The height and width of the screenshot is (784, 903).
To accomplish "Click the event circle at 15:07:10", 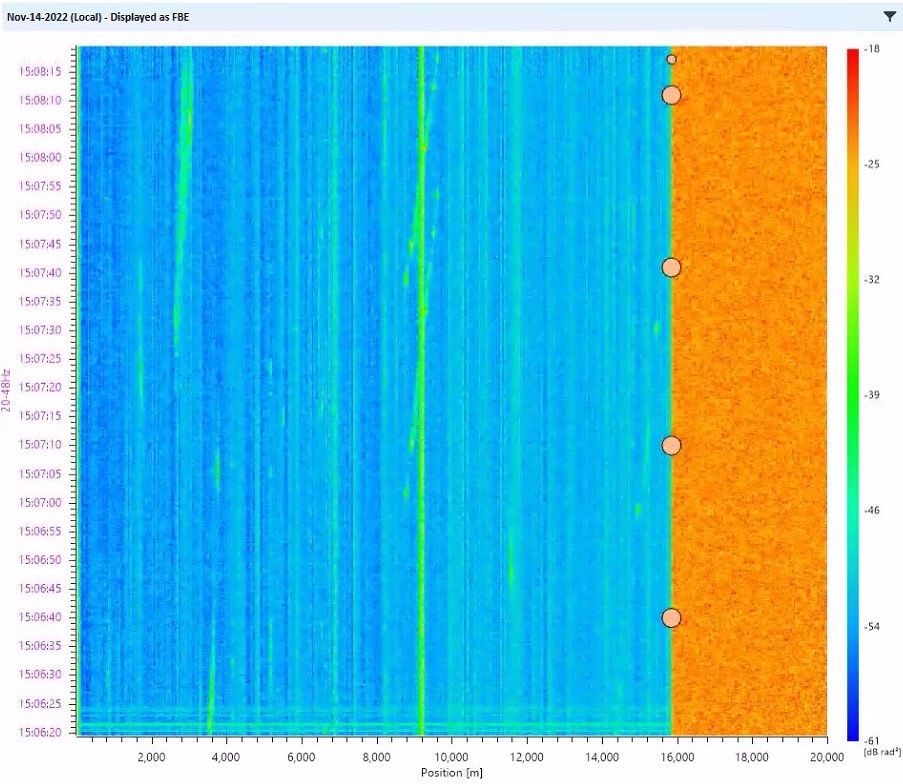I will click(x=671, y=446).
